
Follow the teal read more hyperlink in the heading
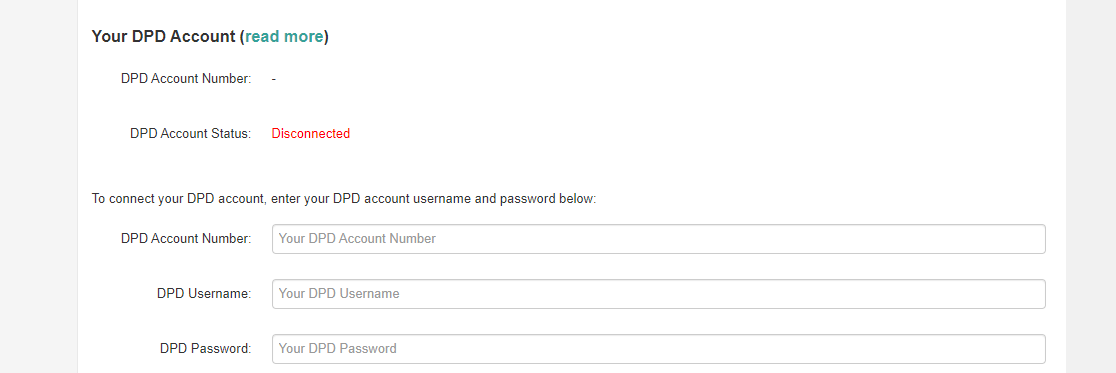click(284, 37)
